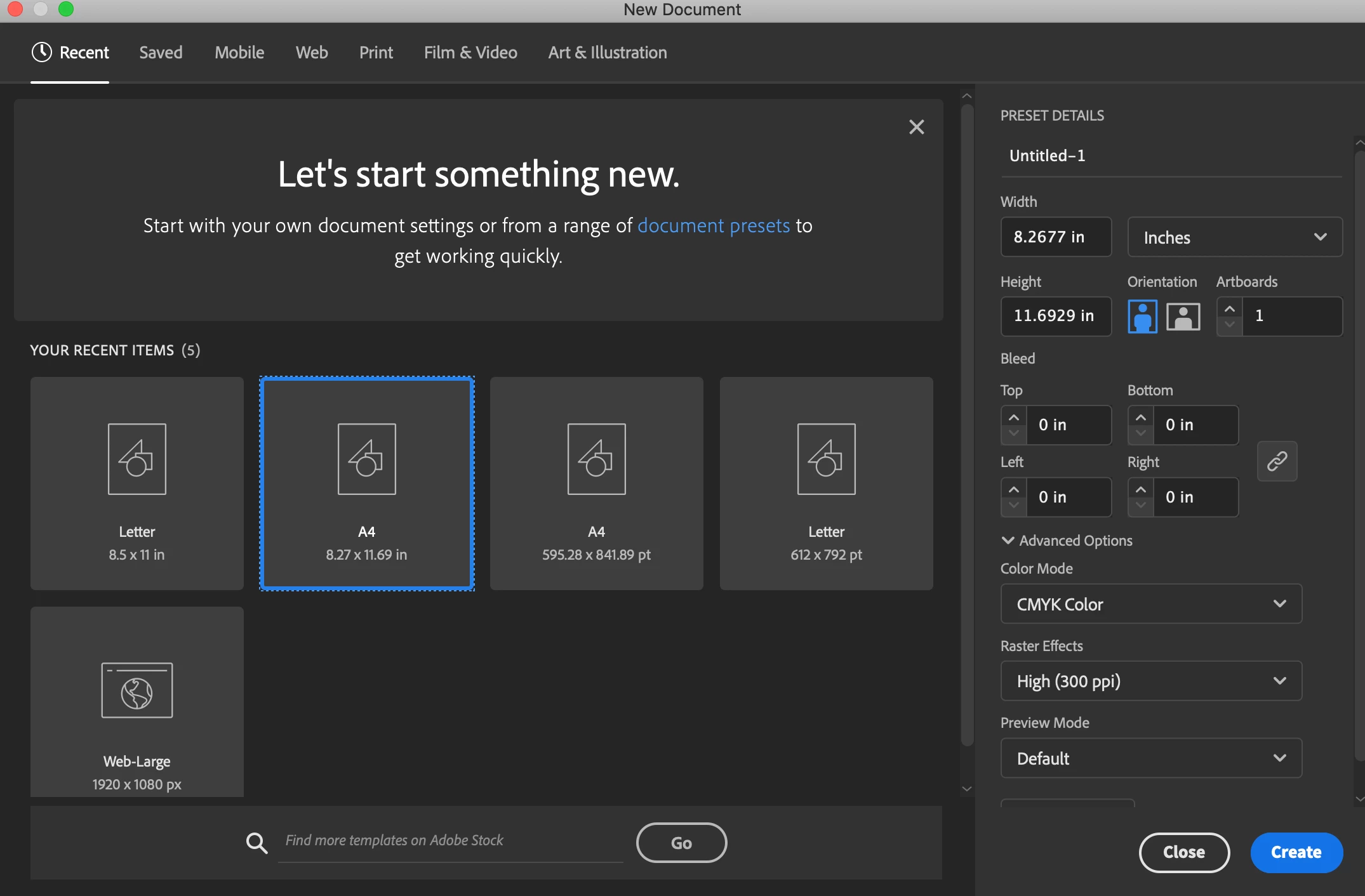
Task: Open the Inches units dropdown
Action: click(x=1234, y=237)
